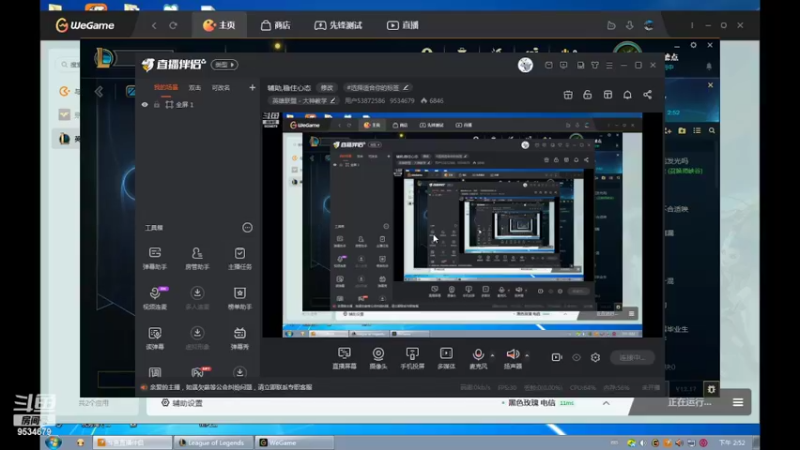The image size is (800, 450).
Task: Open toolbox more options circle
Action: [x=247, y=228]
